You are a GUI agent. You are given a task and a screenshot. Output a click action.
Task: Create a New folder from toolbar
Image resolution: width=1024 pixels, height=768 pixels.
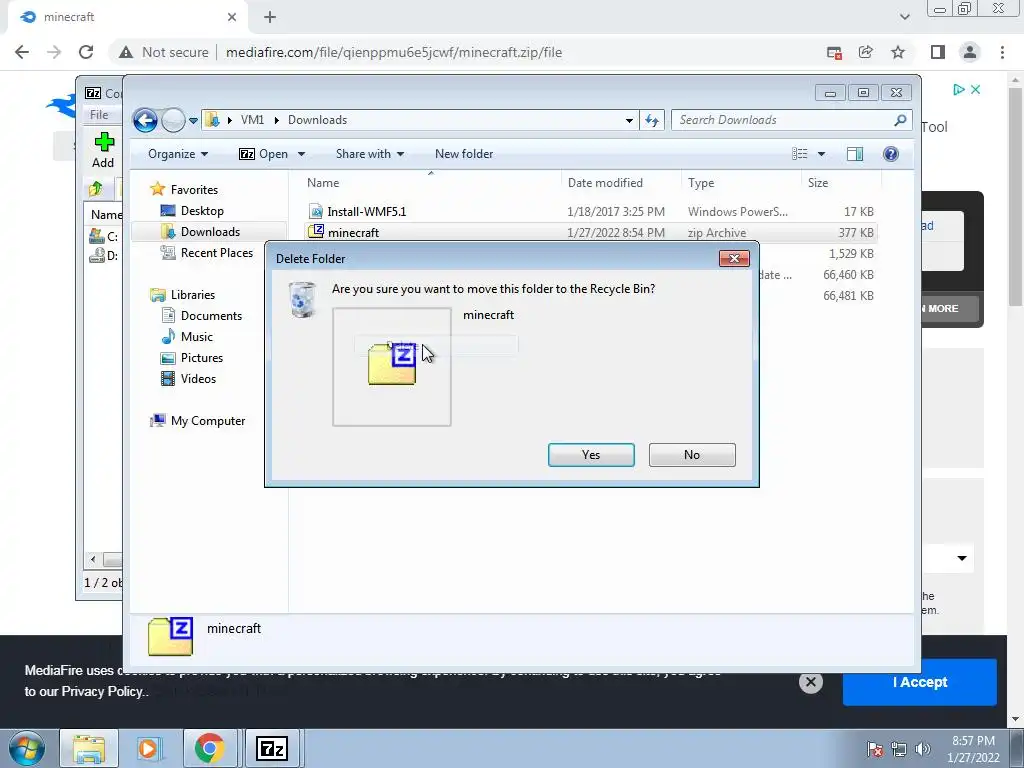(x=464, y=154)
